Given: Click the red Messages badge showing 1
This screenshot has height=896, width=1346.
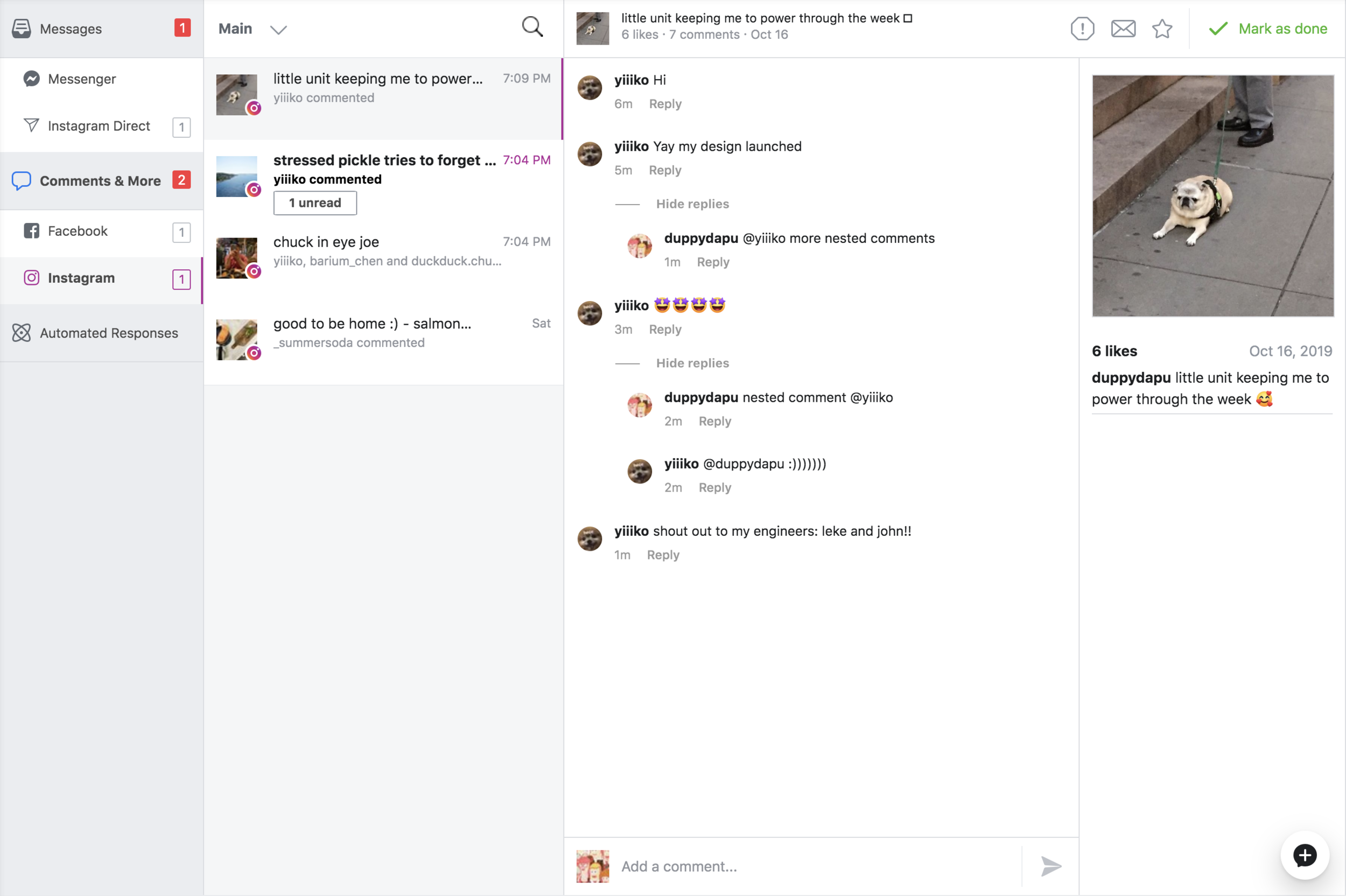Looking at the screenshot, I should [x=182, y=28].
